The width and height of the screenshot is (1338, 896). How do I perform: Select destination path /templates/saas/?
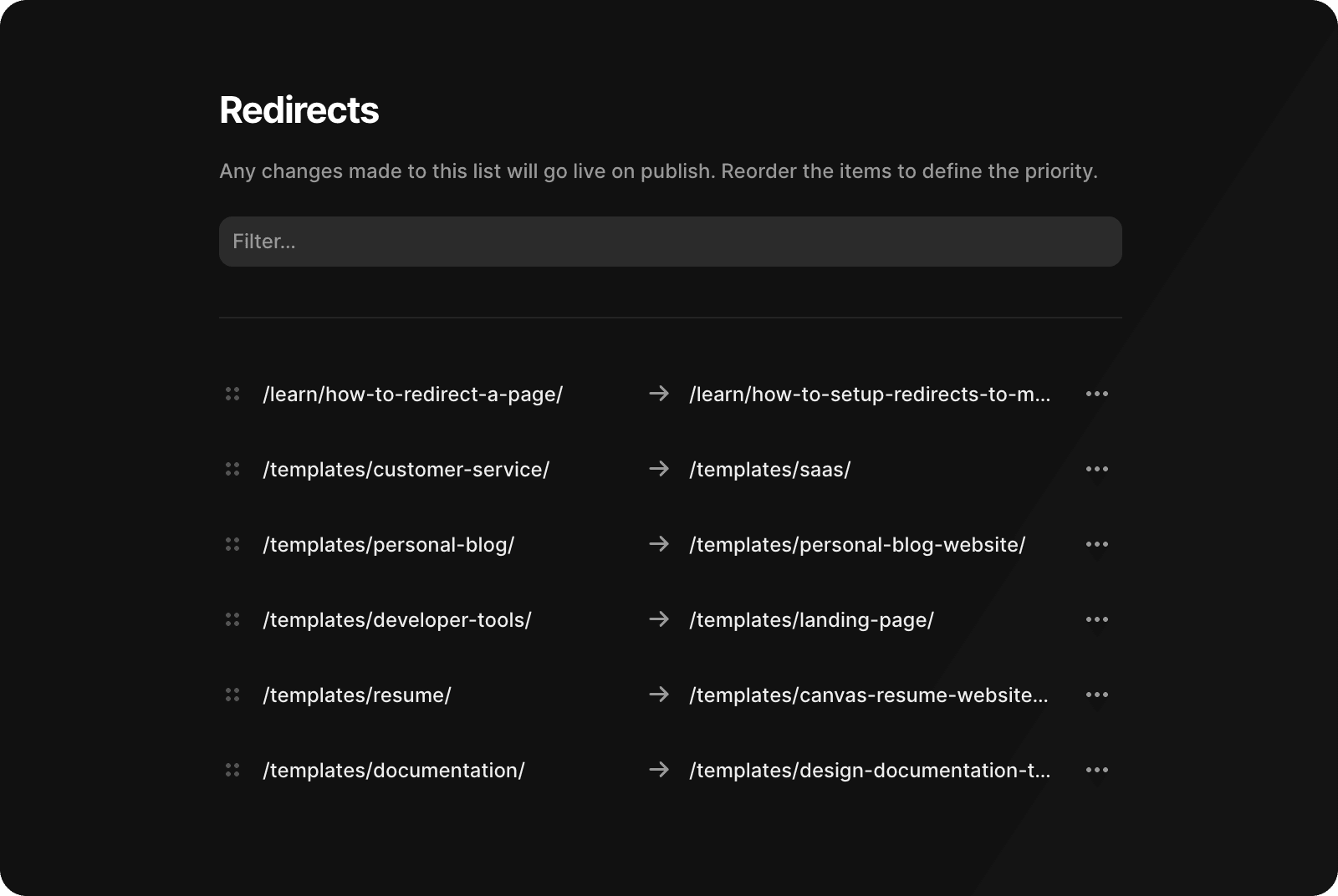click(x=769, y=470)
